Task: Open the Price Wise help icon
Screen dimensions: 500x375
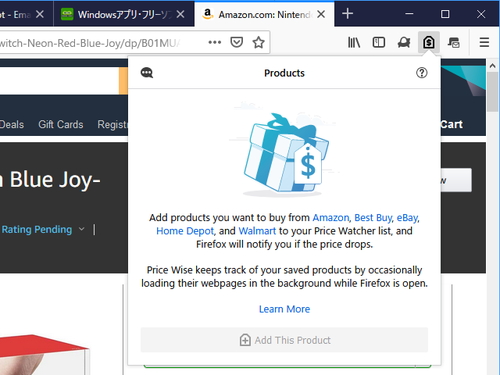Action: click(x=422, y=73)
